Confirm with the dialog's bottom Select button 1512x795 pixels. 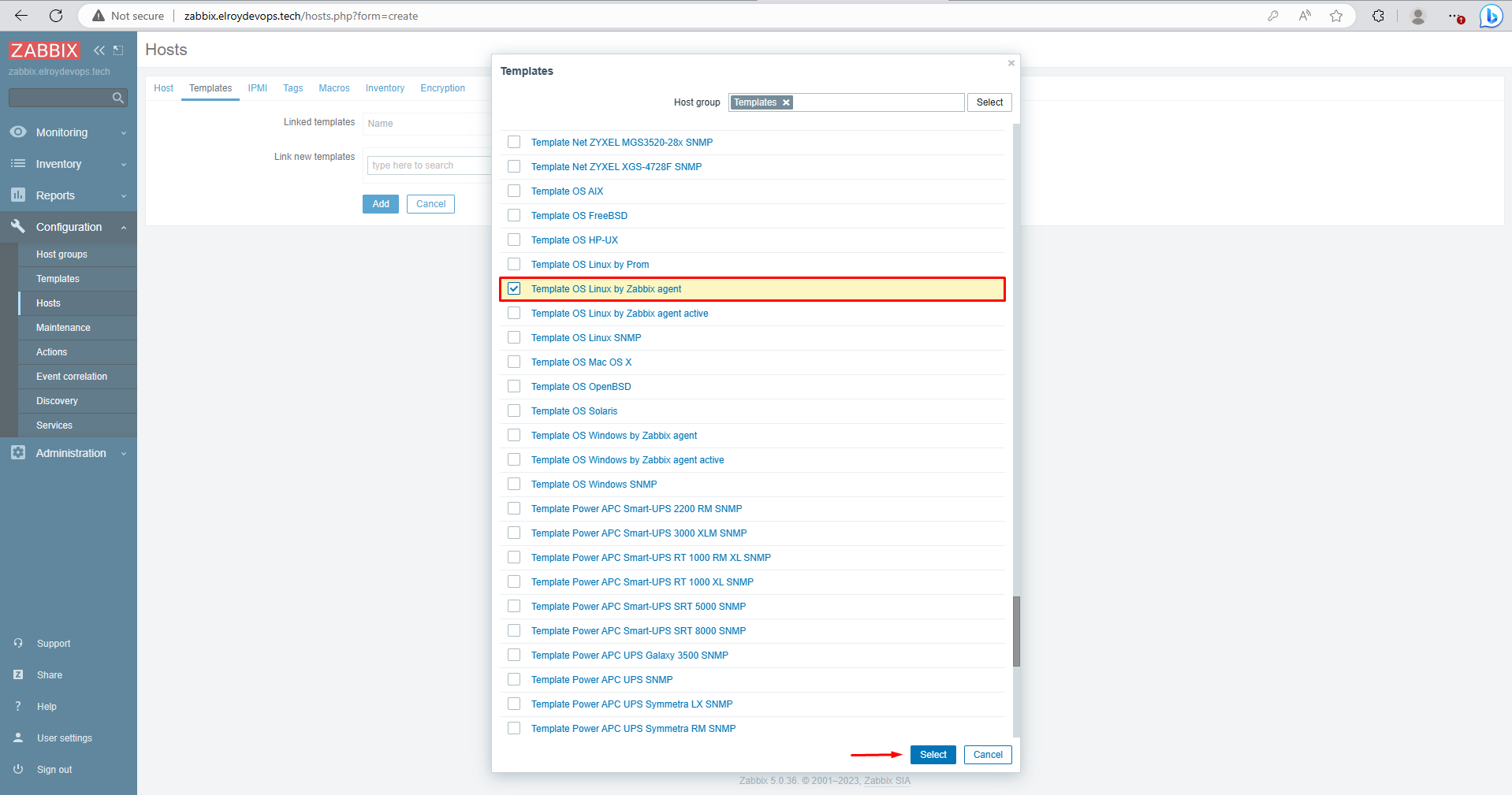pos(933,755)
